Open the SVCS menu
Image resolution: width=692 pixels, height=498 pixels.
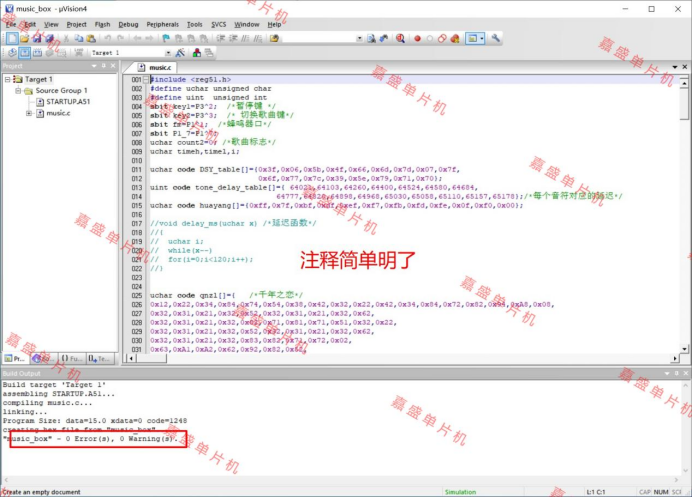(218, 24)
